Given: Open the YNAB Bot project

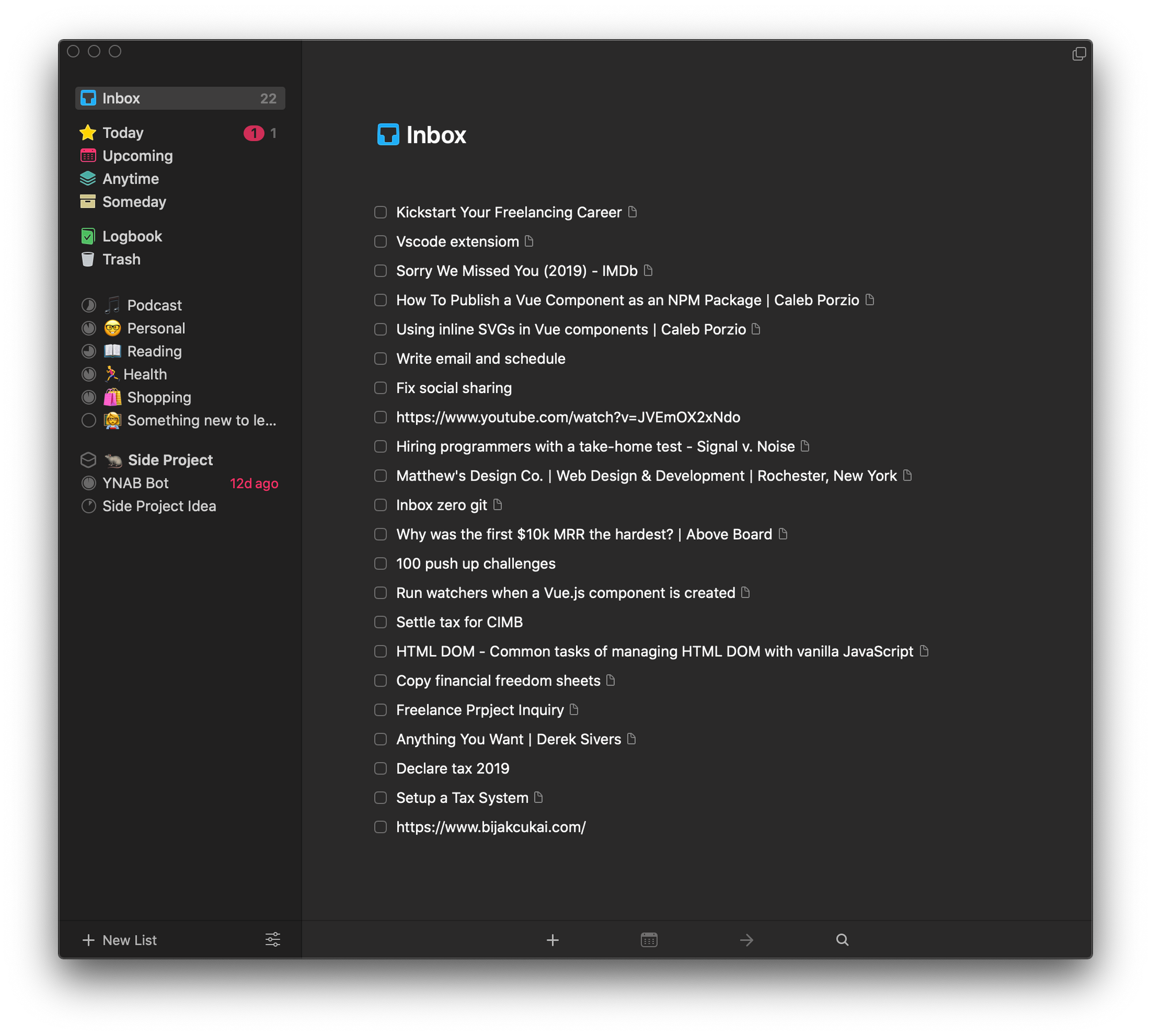Looking at the screenshot, I should (x=136, y=483).
